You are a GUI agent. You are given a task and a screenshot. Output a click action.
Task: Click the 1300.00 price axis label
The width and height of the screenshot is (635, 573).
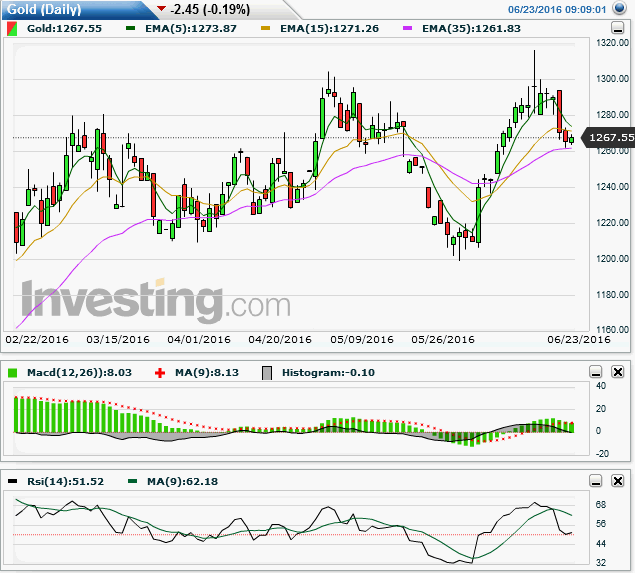tap(612, 79)
